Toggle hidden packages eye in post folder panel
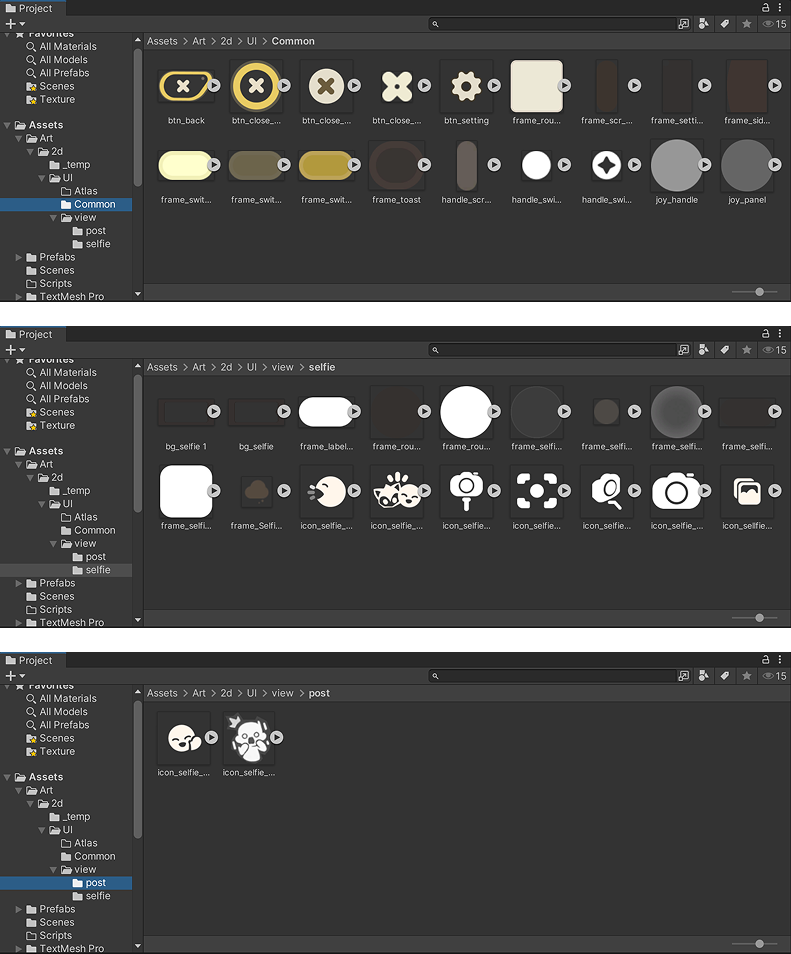 point(775,676)
